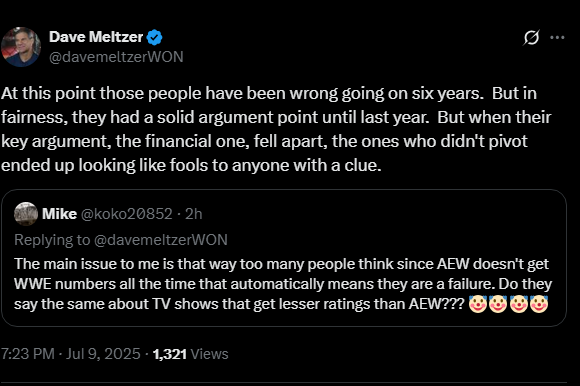Image resolution: width=580 pixels, height=386 pixels.
Task: Open Mike's display name in quoted post
Action: [x=60, y=214]
